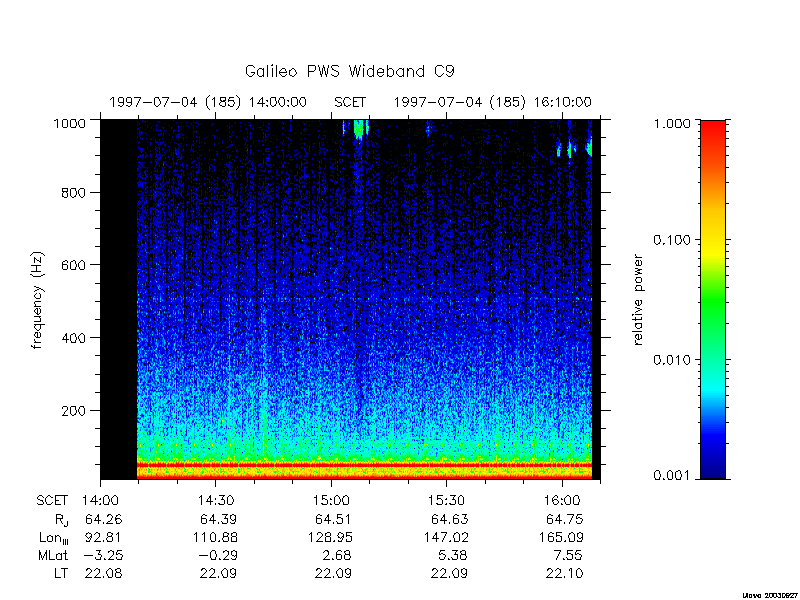This screenshot has height=600, width=800.
Task: Click the start time label "1997-07-04 (185) 14:00:00"
Action: coord(208,103)
